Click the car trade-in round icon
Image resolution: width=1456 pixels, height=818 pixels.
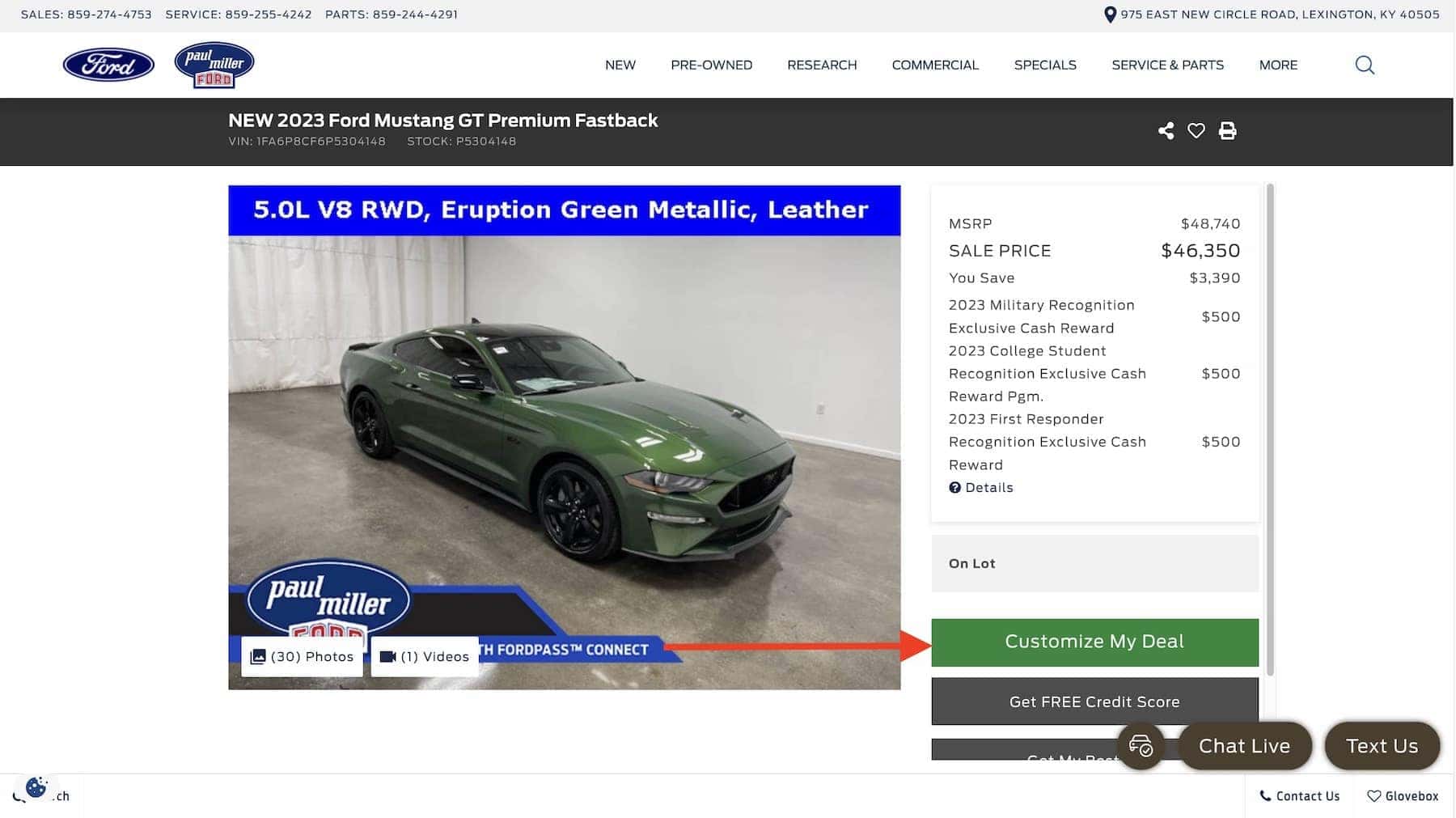(1141, 745)
